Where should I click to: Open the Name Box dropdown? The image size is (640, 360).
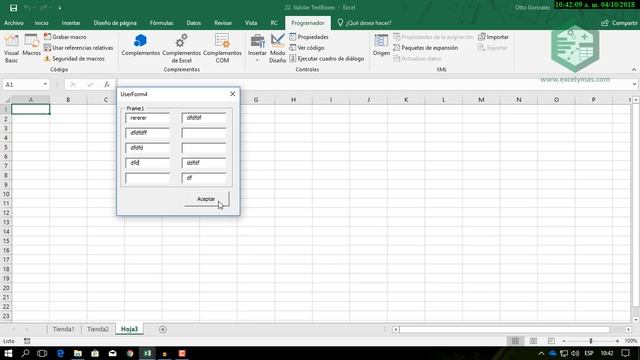point(45,84)
